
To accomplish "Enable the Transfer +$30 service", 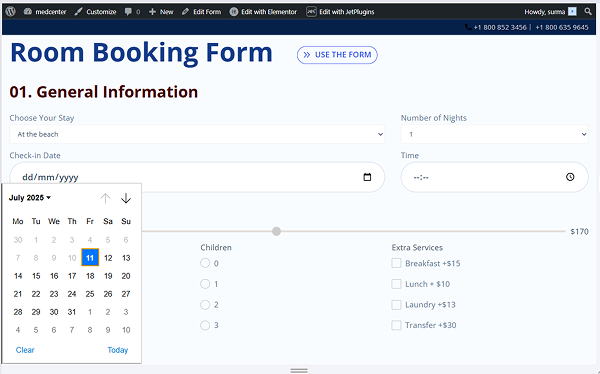I will point(396,325).
